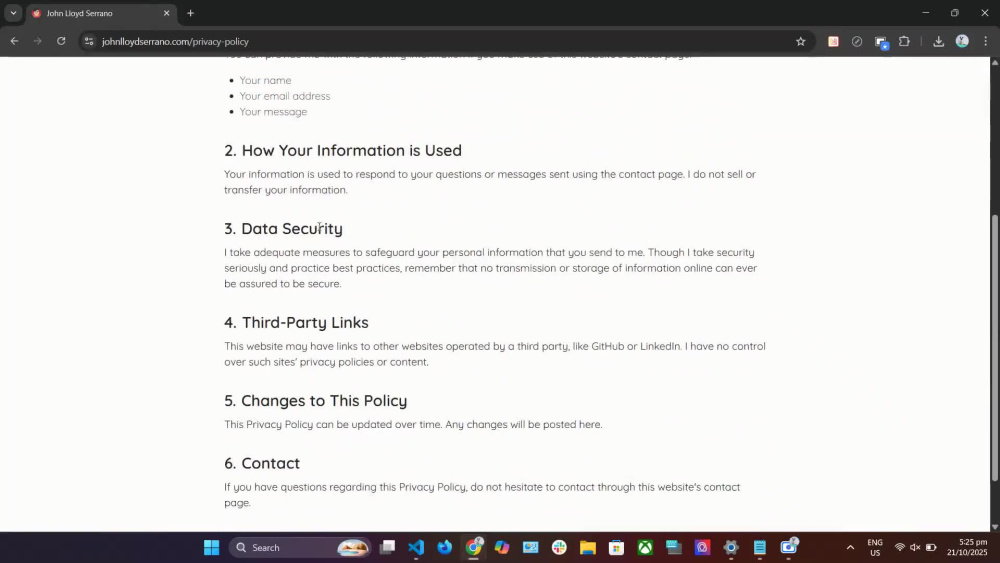Click the word 'LinkedIn' in paragraph
1000x563 pixels.
[660, 346]
